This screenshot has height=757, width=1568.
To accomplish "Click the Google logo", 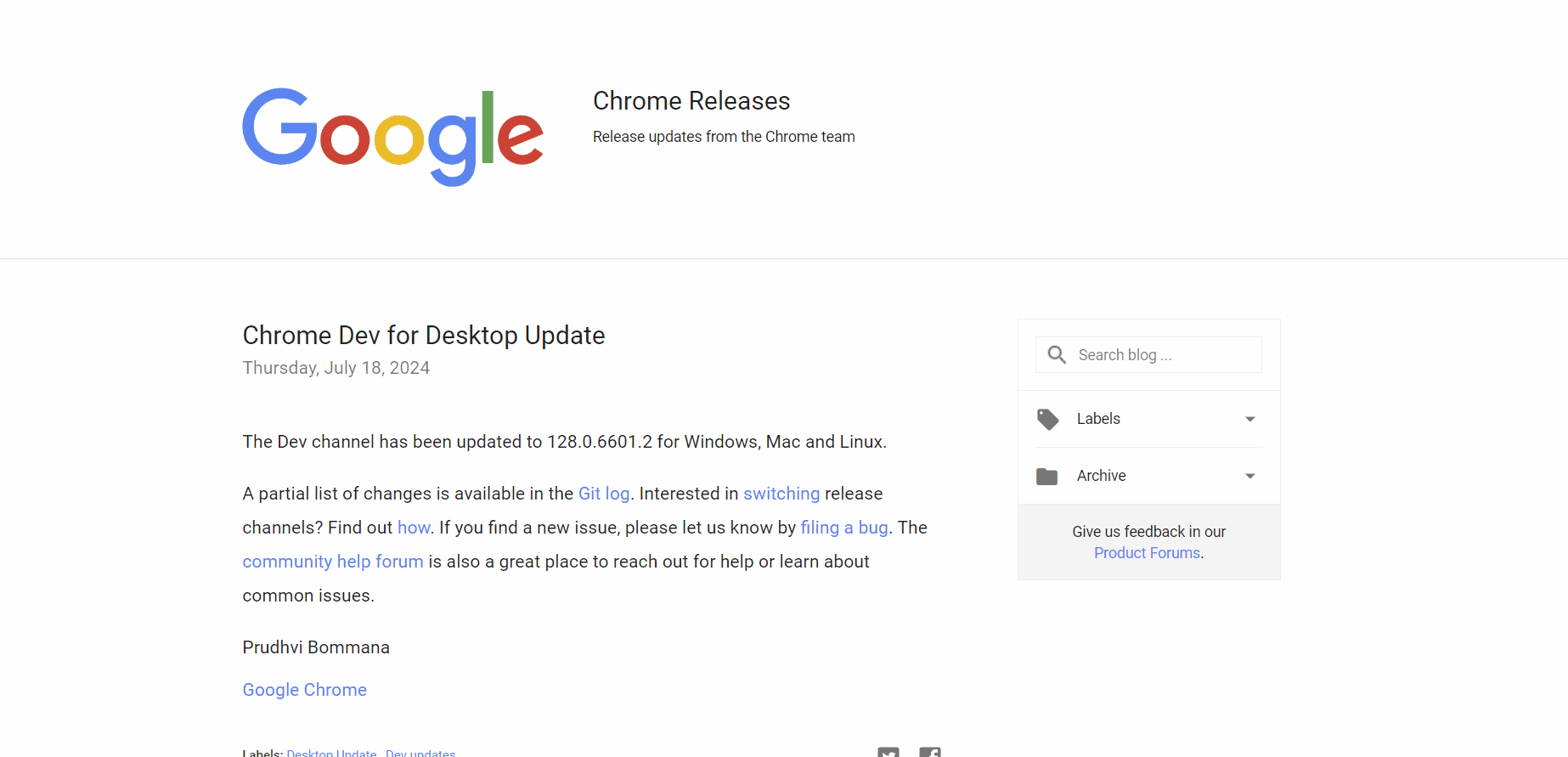I will click(392, 136).
